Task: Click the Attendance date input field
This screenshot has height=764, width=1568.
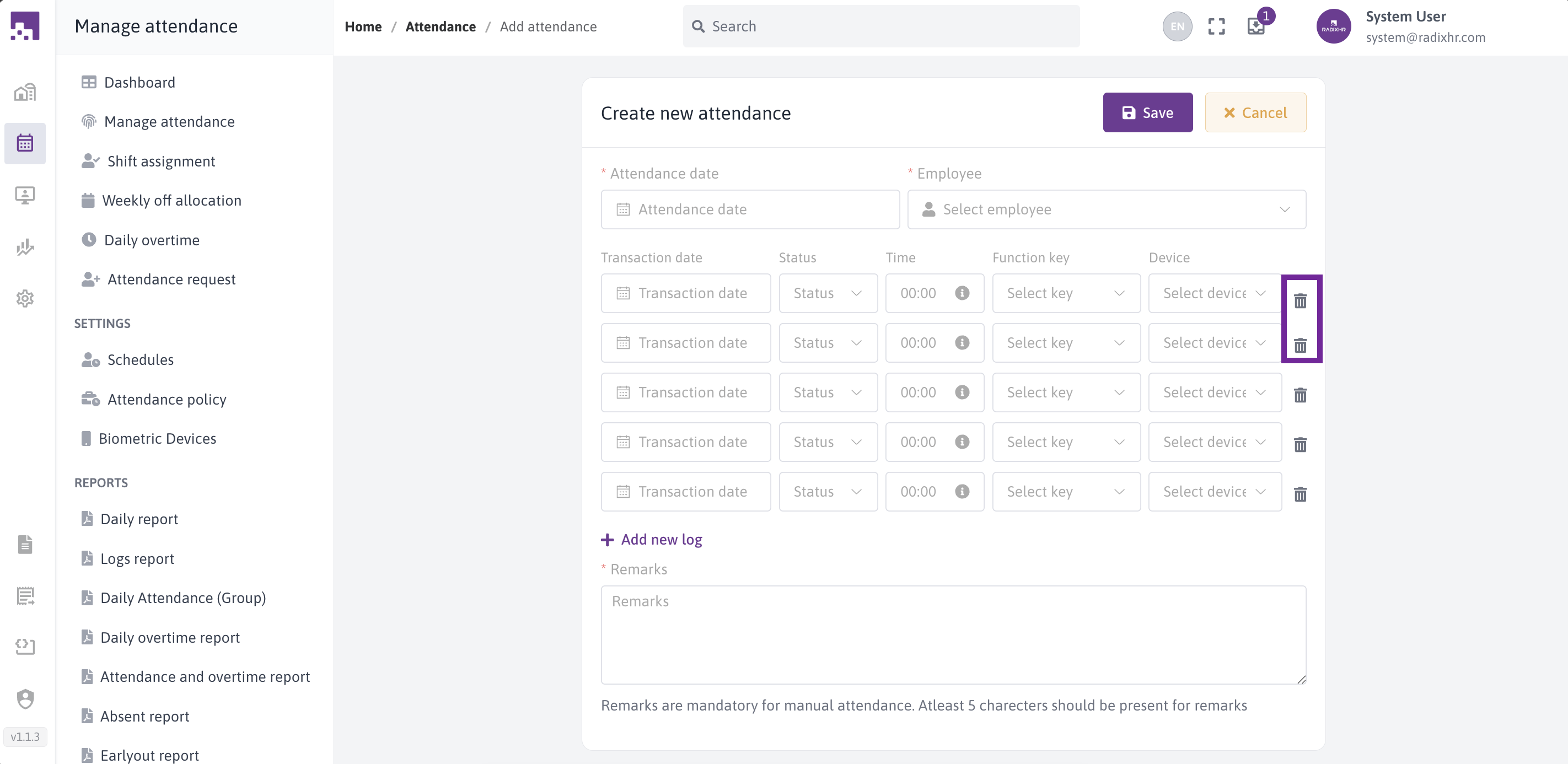Action: coord(749,209)
